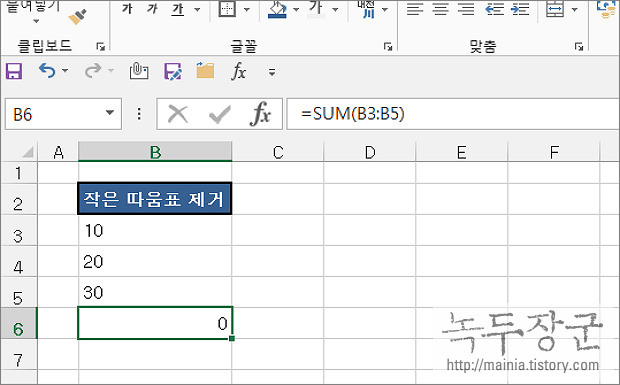
Task: Click the Select All corner triangle
Action: point(28,152)
